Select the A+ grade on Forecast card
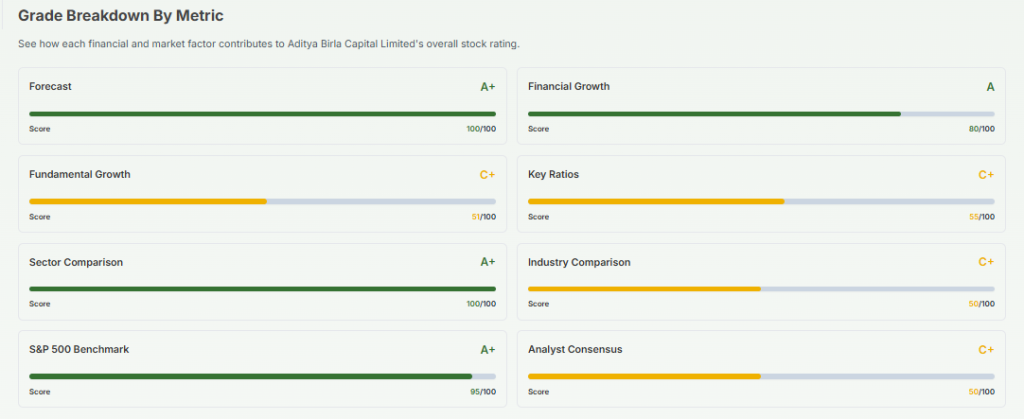Viewport: 1024px width, 419px height. 487,87
